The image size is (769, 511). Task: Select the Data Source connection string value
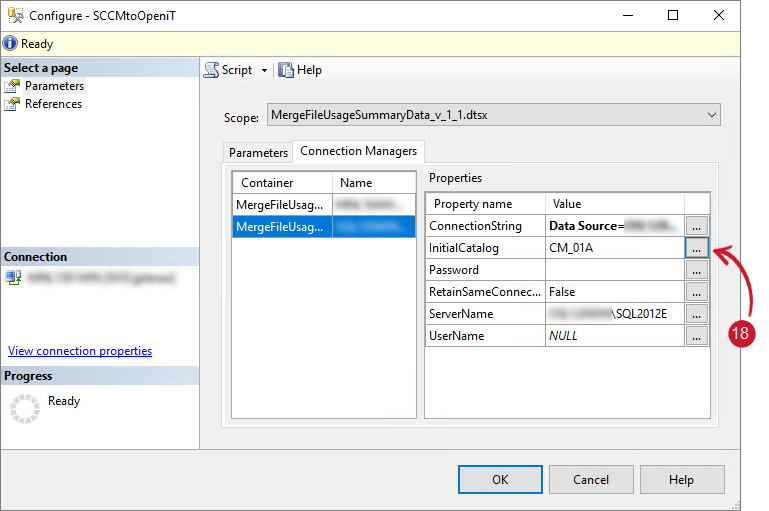615,226
